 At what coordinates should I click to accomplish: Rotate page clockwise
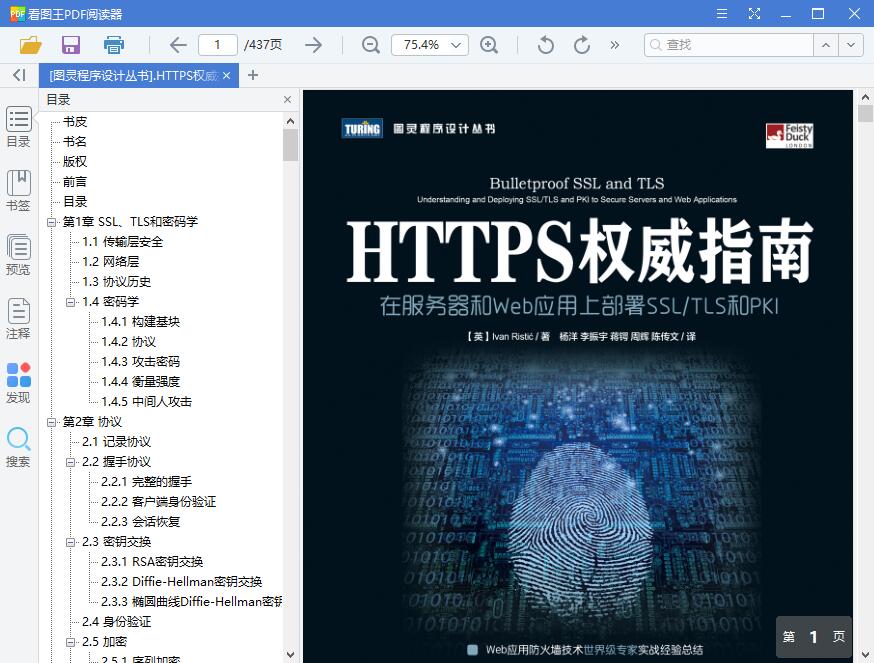[582, 45]
